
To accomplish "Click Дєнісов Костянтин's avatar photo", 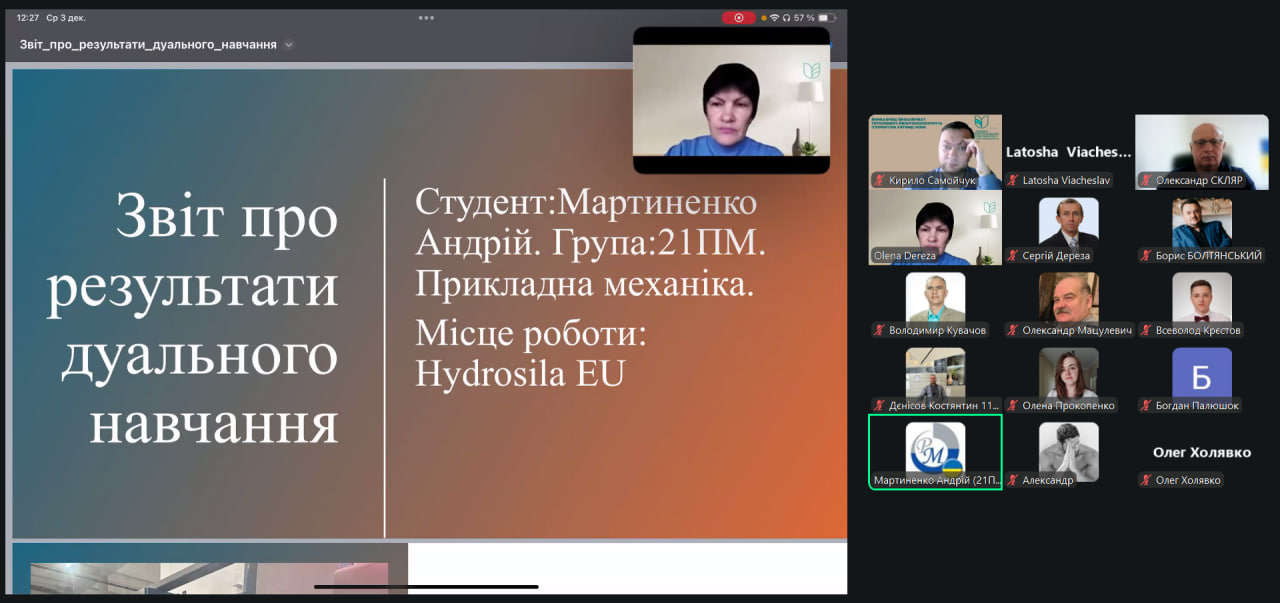I will (x=935, y=372).
